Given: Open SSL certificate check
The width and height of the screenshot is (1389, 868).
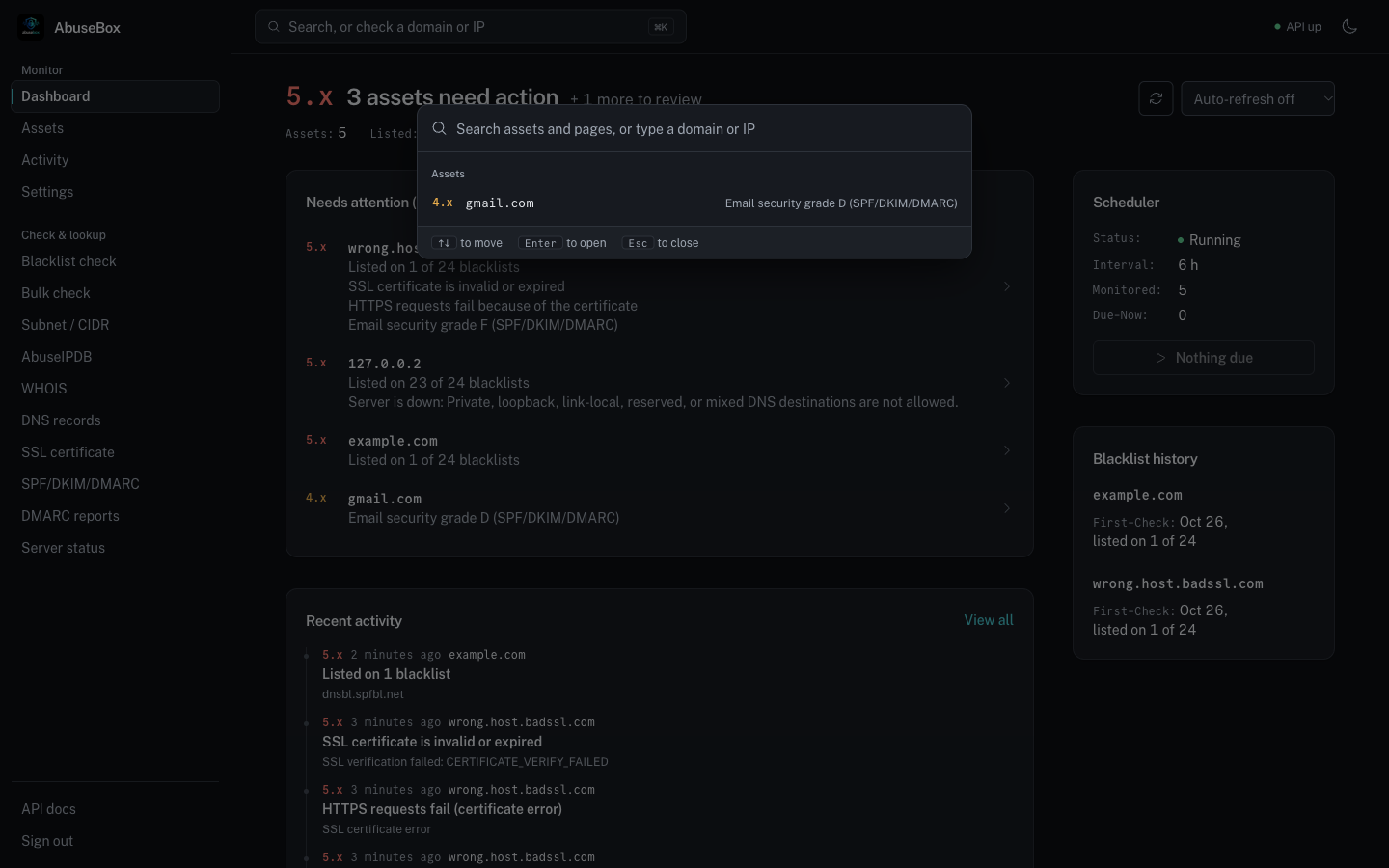Looking at the screenshot, I should [x=116, y=452].
